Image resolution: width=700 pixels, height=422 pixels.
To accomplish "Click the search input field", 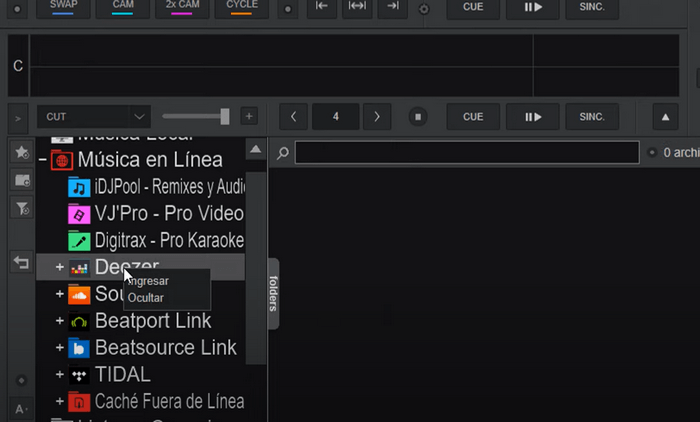I will tap(467, 152).
